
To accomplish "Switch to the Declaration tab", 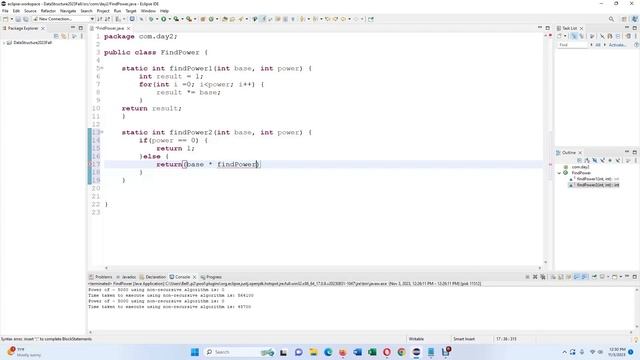I will point(153,277).
